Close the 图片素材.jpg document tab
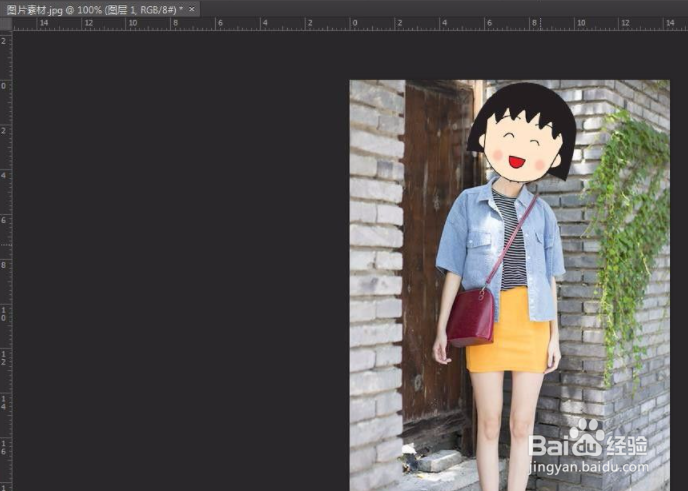The image size is (688, 491). point(192,9)
